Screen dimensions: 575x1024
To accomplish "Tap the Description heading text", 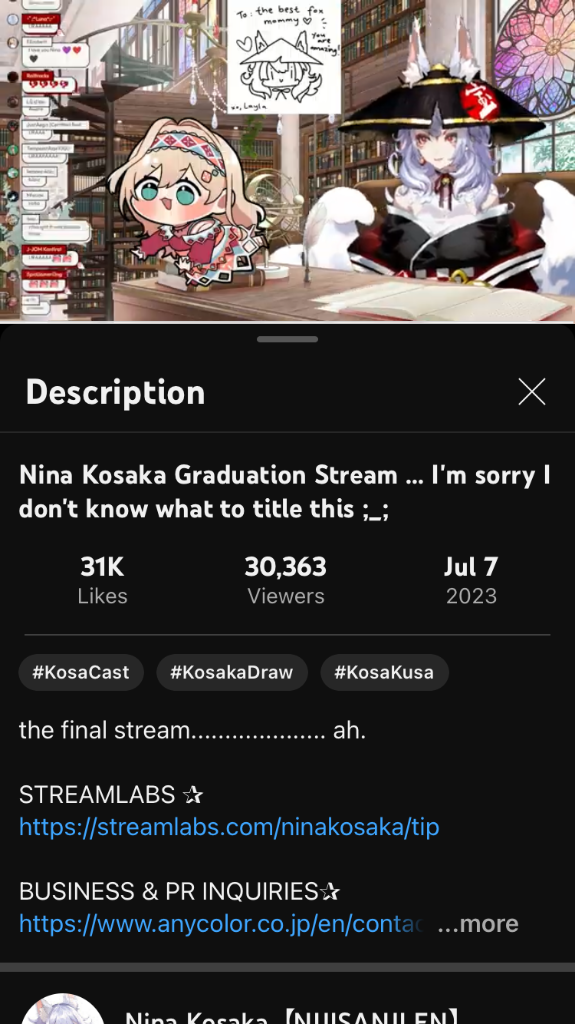I will point(116,392).
